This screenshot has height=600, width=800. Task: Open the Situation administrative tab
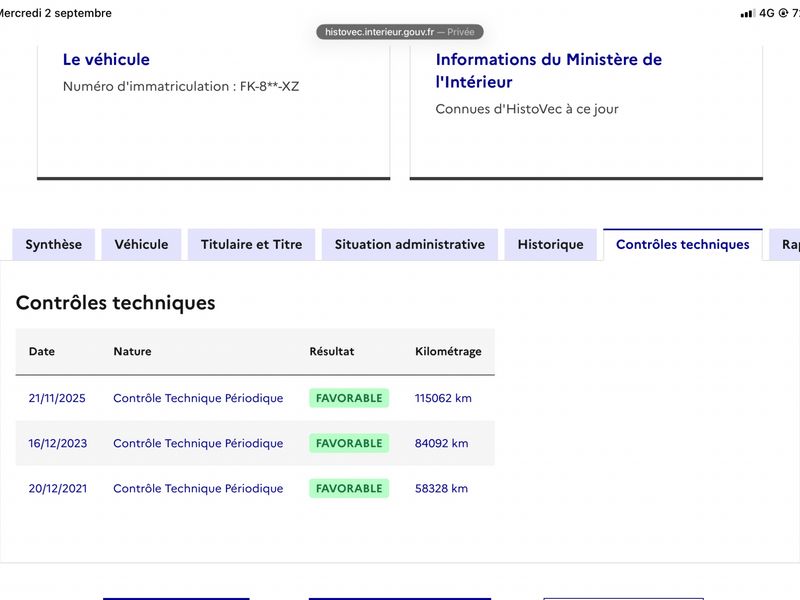click(x=410, y=244)
